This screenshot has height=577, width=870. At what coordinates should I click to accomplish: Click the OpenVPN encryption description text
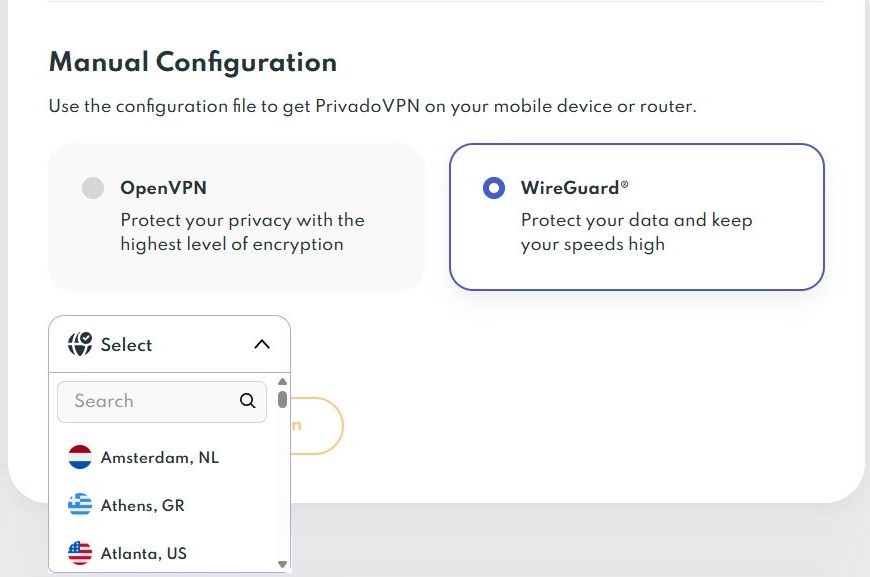[242, 232]
